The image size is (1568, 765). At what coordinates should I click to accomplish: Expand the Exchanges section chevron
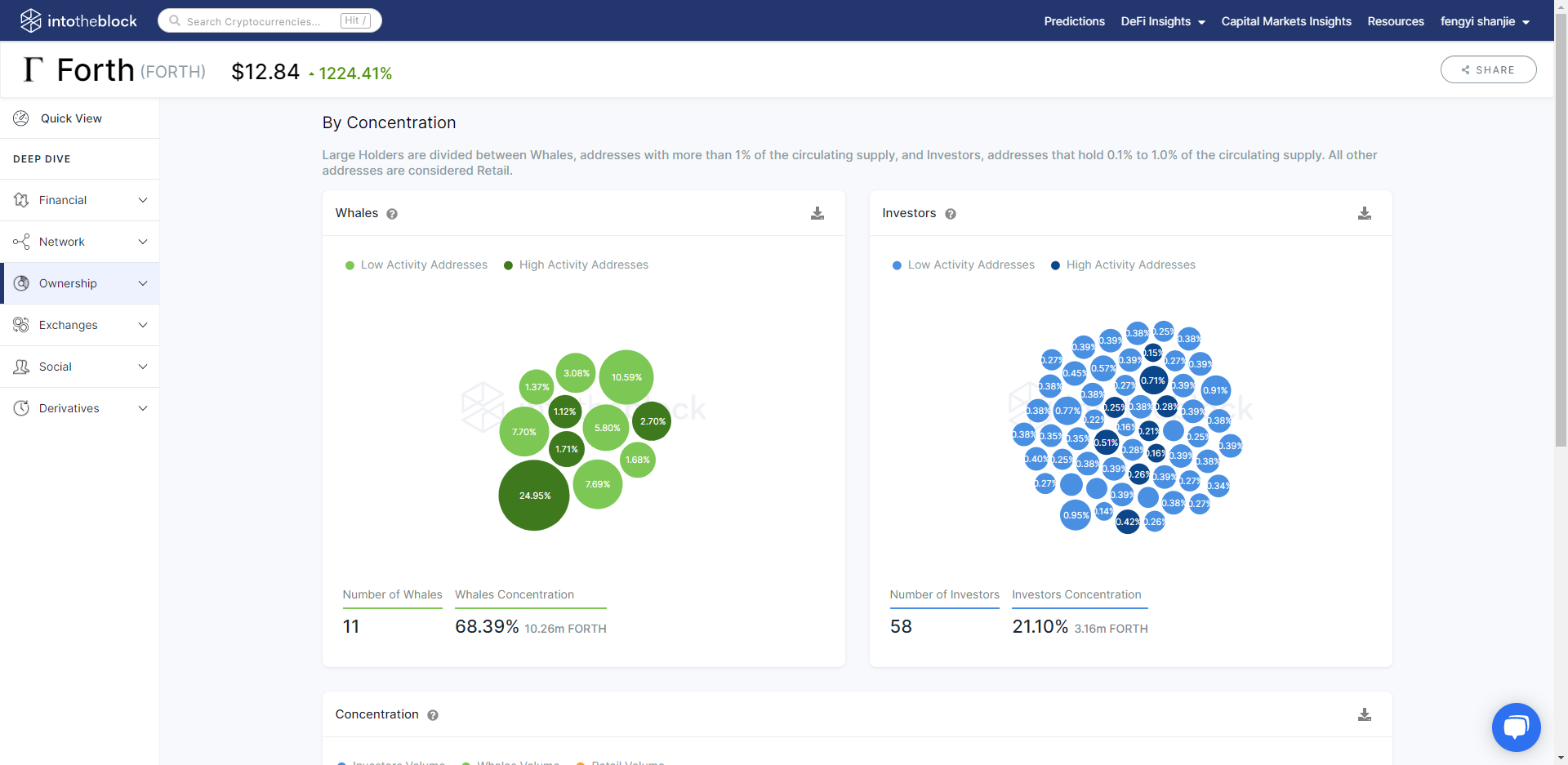coord(143,325)
